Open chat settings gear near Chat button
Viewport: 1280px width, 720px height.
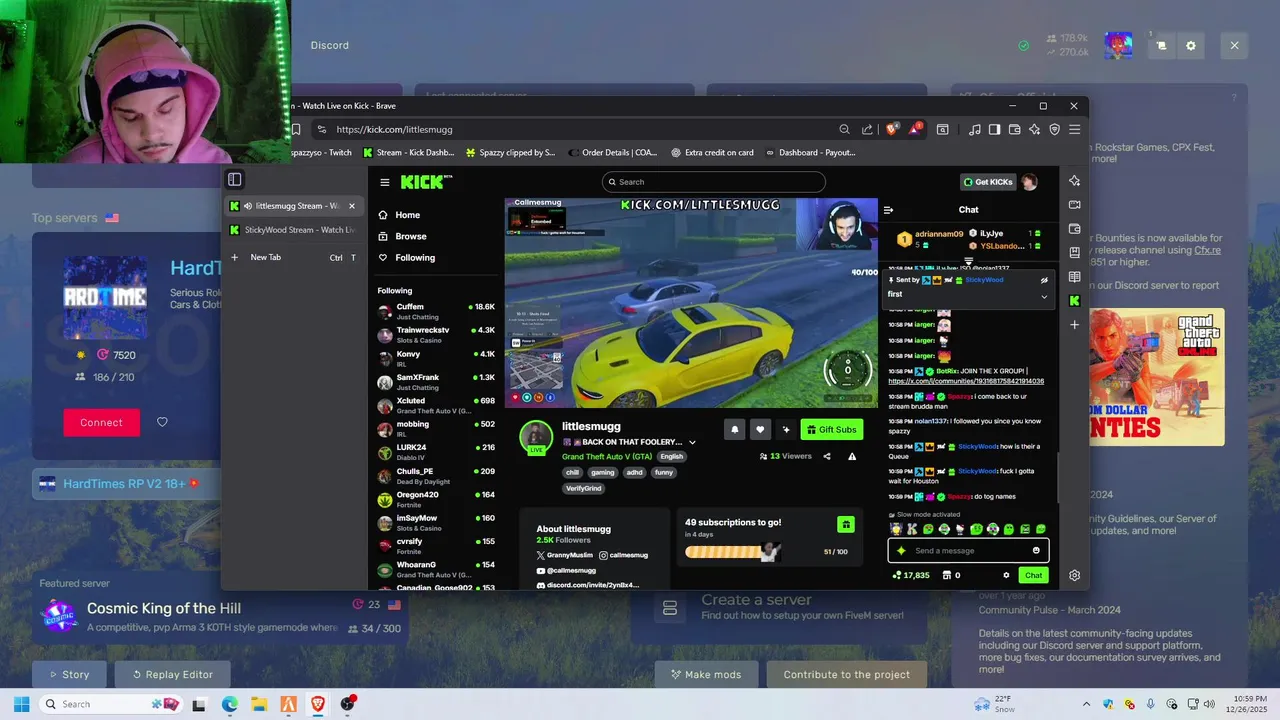click(x=1006, y=575)
